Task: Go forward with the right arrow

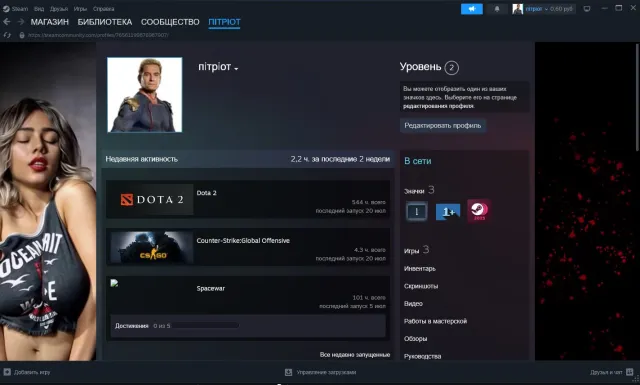Action: (x=20, y=22)
